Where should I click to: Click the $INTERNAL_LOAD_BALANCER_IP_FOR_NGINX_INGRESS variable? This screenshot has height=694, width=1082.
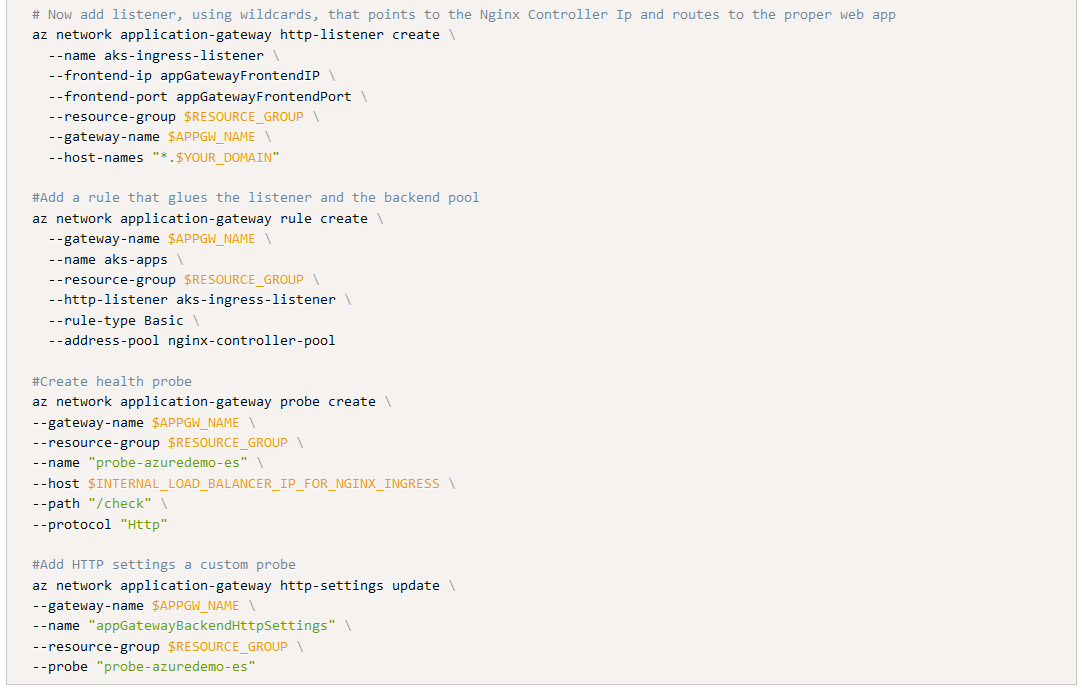[x=264, y=483]
